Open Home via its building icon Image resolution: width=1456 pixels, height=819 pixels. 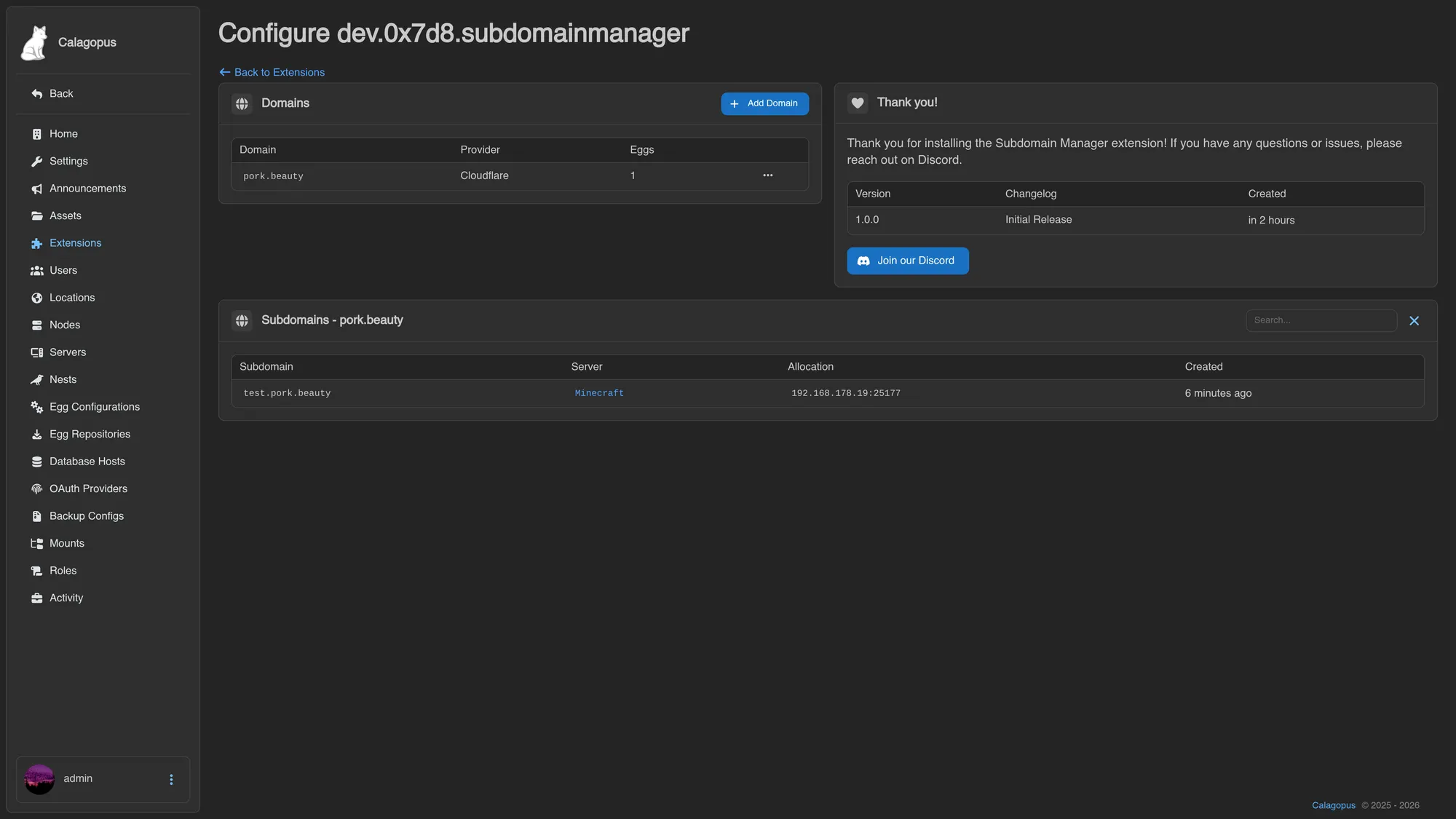37,134
